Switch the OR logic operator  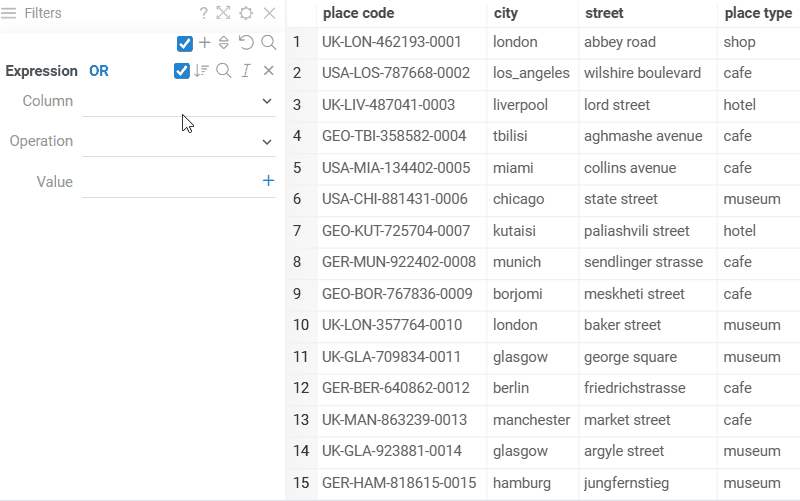pos(99,71)
